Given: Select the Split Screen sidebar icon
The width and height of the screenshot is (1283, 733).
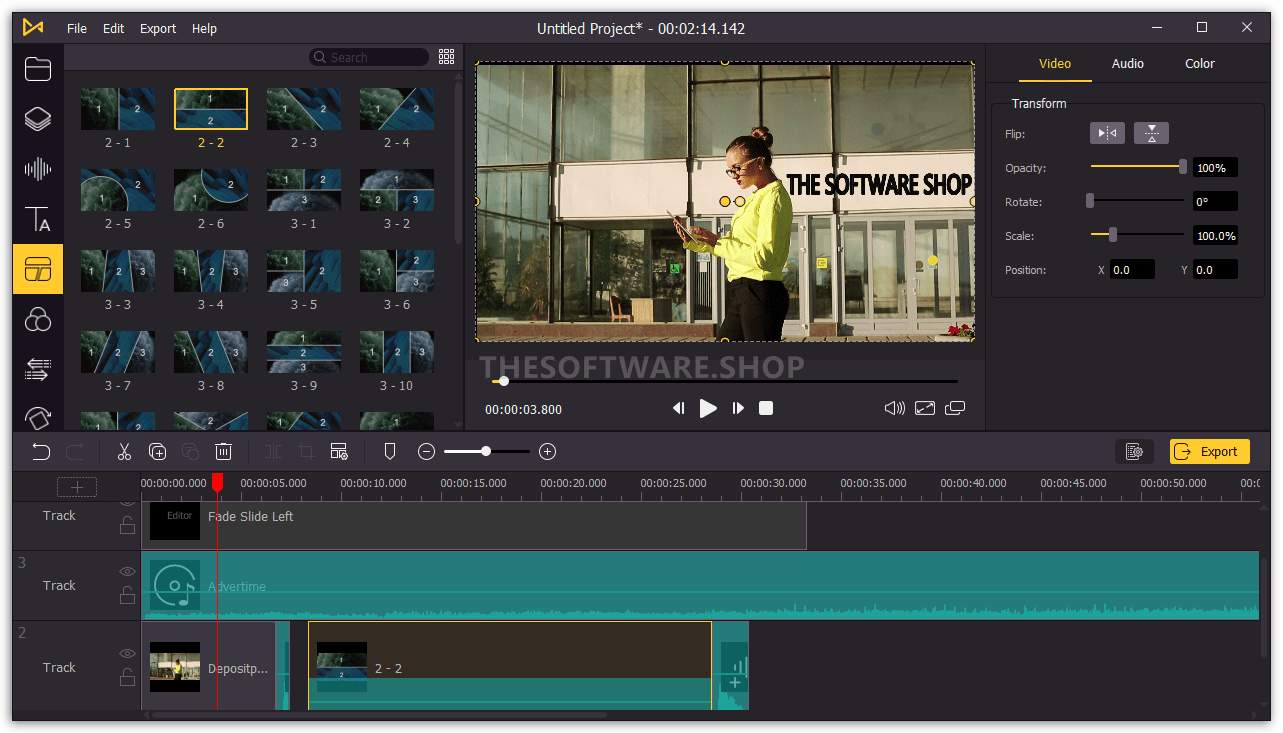Looking at the screenshot, I should tap(38, 269).
